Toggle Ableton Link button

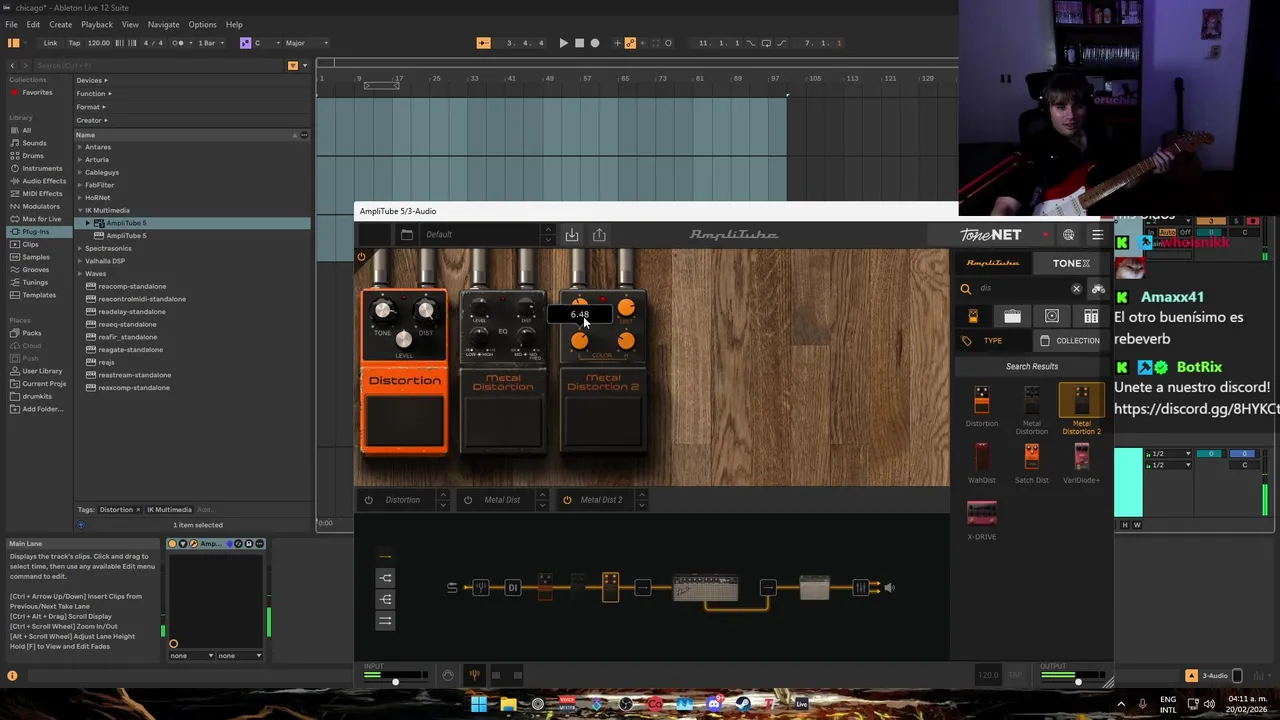click(50, 43)
